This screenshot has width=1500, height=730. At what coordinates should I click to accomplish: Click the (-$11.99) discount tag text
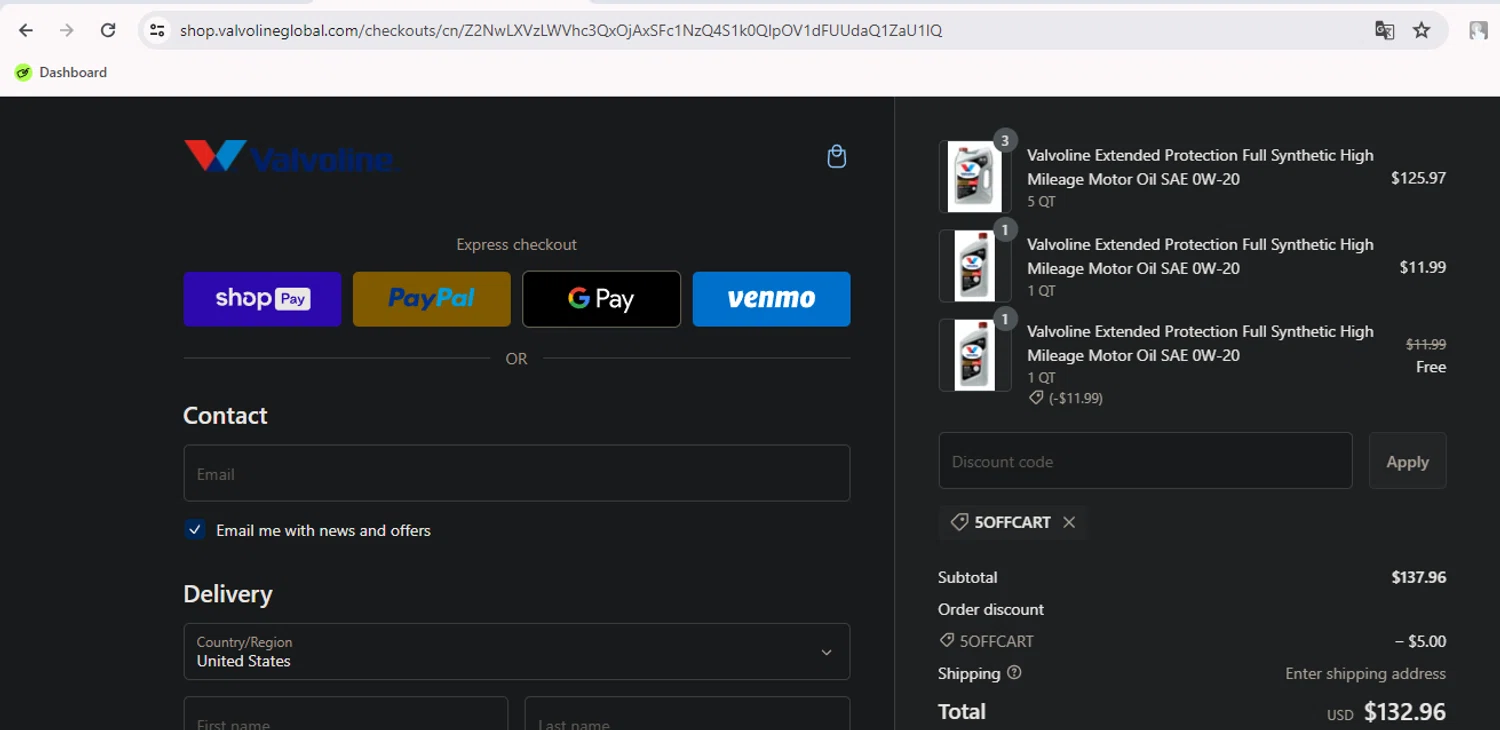tap(1076, 398)
